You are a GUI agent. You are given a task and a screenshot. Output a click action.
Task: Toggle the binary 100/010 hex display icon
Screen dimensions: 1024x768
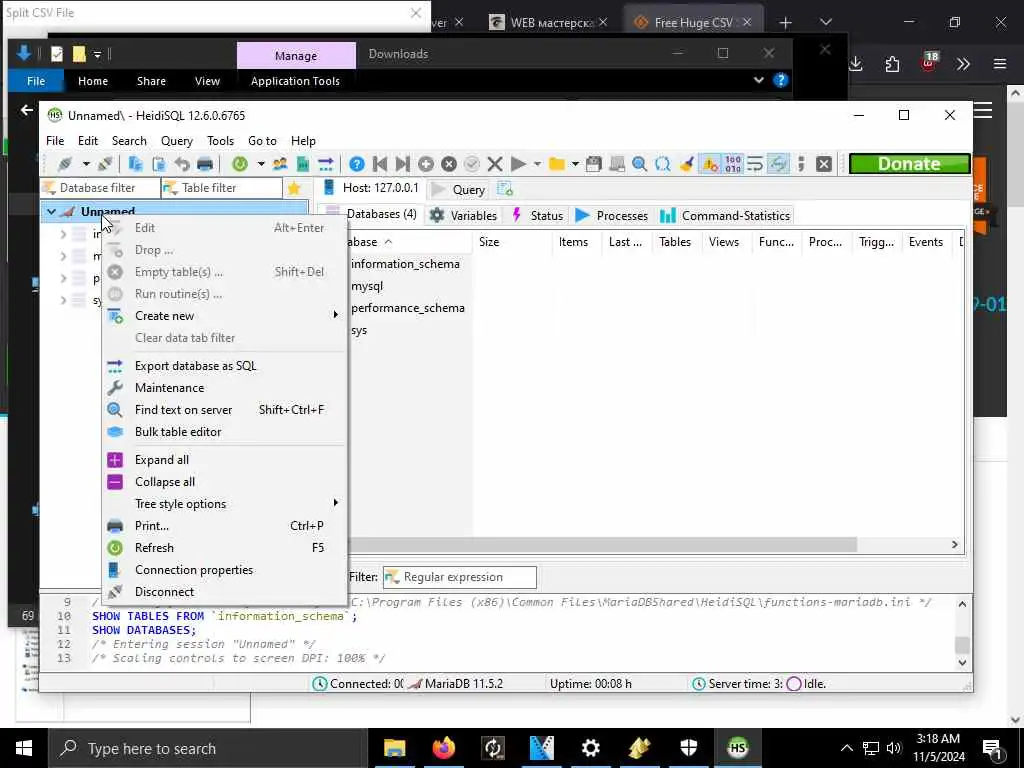(x=733, y=164)
